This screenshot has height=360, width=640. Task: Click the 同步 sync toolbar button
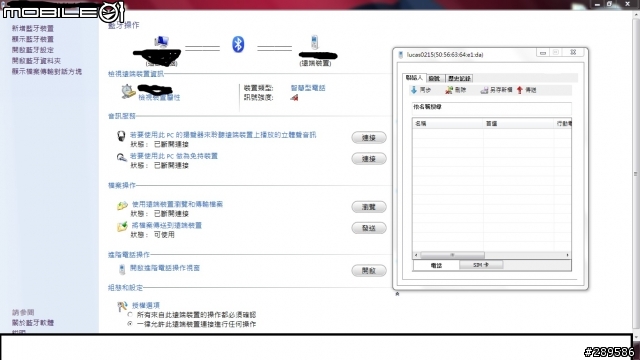[421, 90]
